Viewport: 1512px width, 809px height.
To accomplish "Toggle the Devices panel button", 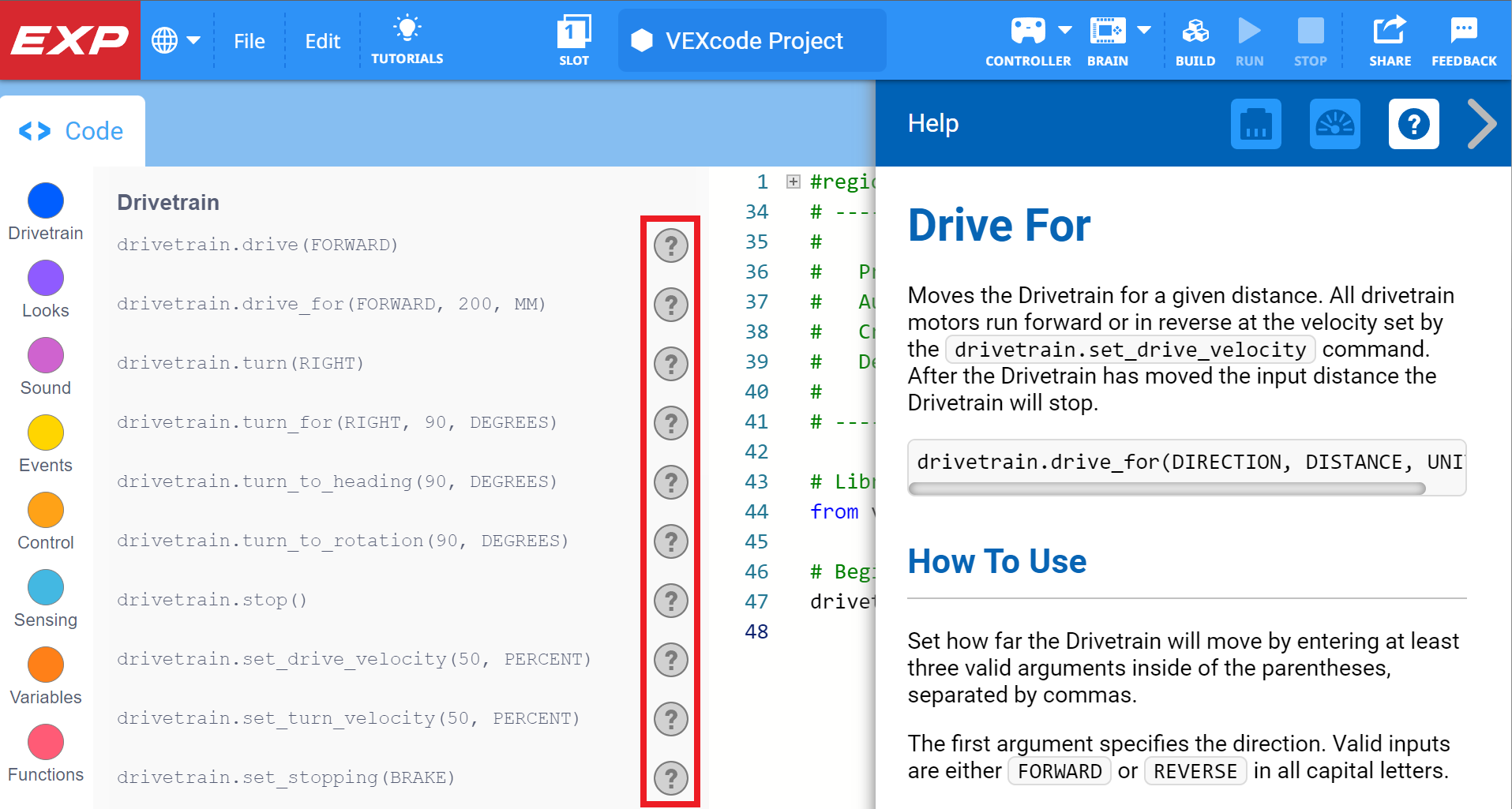I will click(1255, 124).
